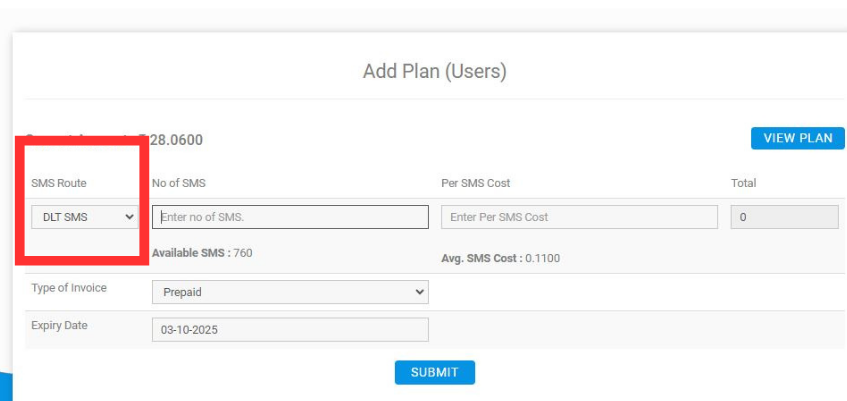Click the Type of Invoice label
Image resolution: width=847 pixels, height=401 pixels.
point(69,288)
